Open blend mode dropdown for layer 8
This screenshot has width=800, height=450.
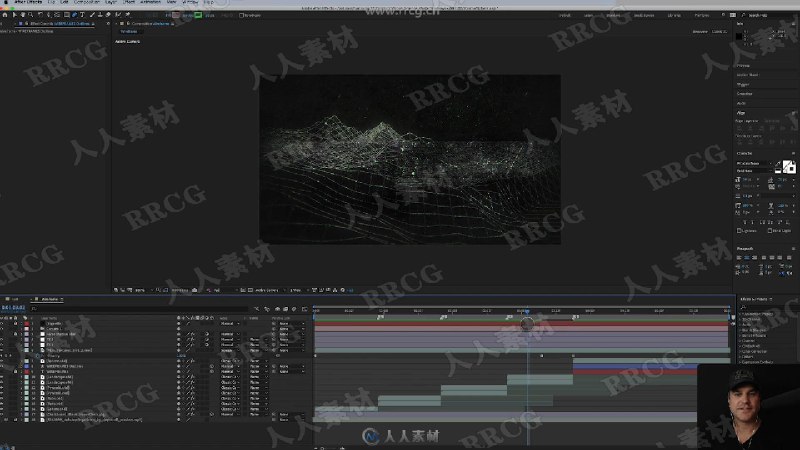[x=230, y=366]
